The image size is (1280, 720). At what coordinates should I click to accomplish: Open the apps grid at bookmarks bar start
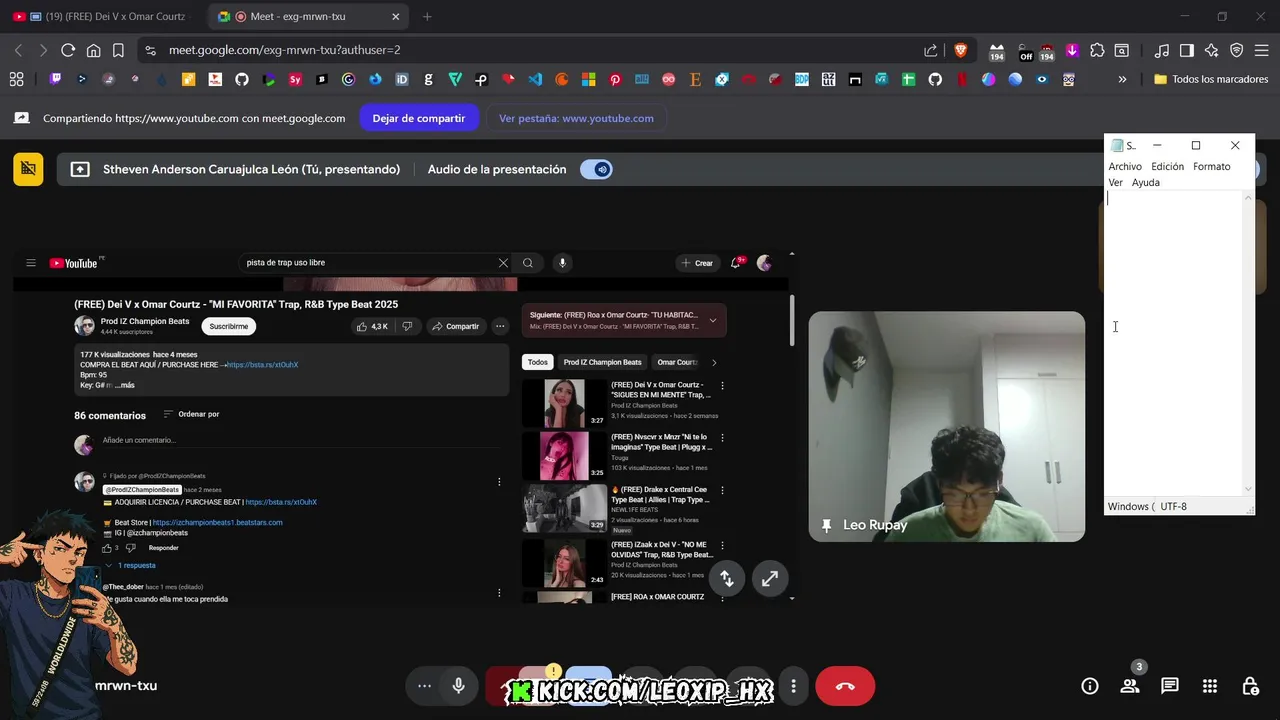(16, 79)
